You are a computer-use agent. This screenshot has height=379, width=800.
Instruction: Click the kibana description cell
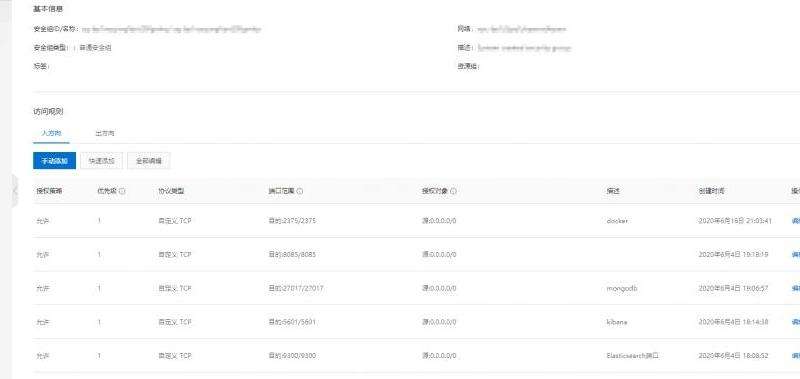(x=617, y=322)
